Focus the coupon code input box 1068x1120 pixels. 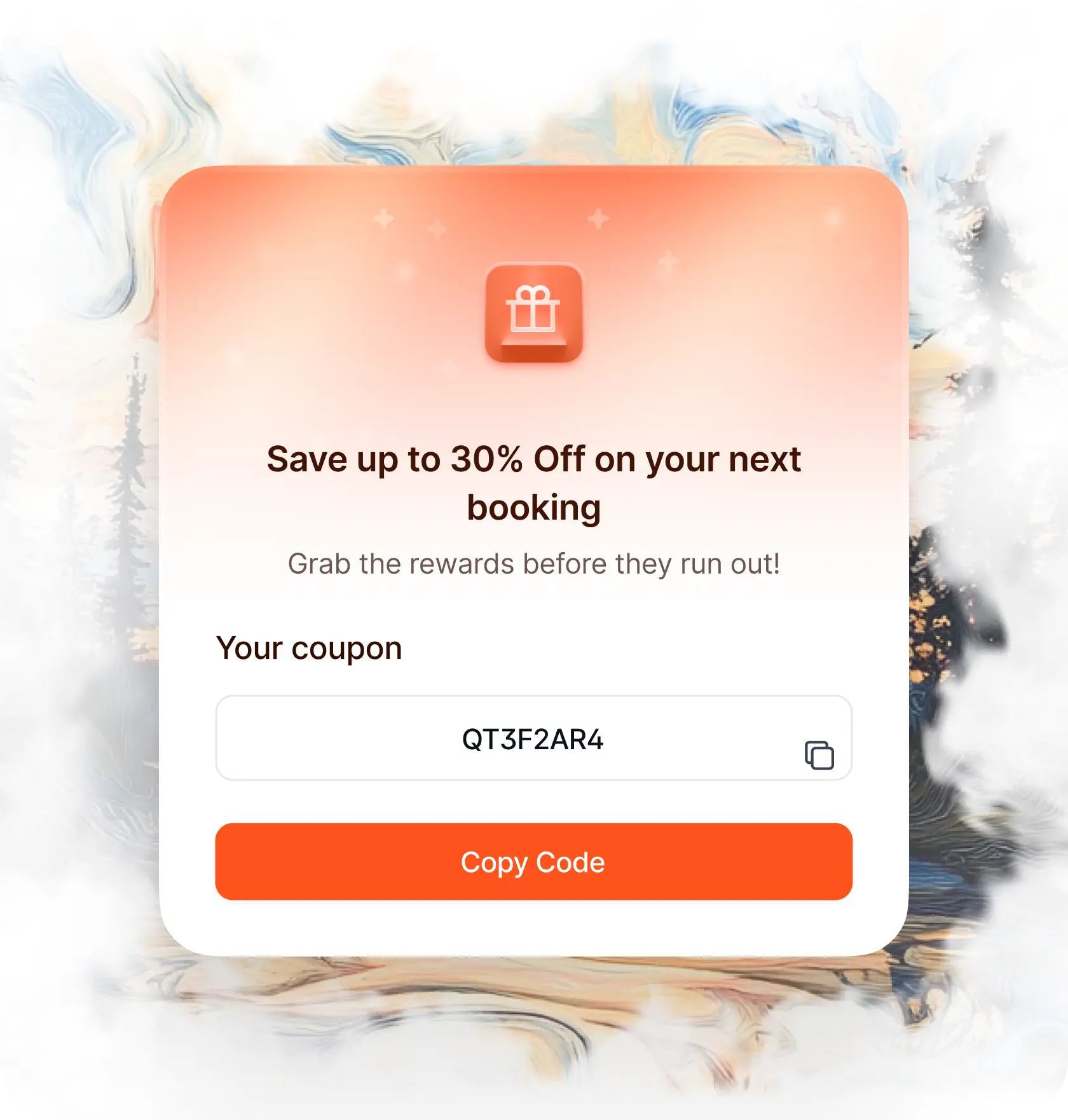533,738
